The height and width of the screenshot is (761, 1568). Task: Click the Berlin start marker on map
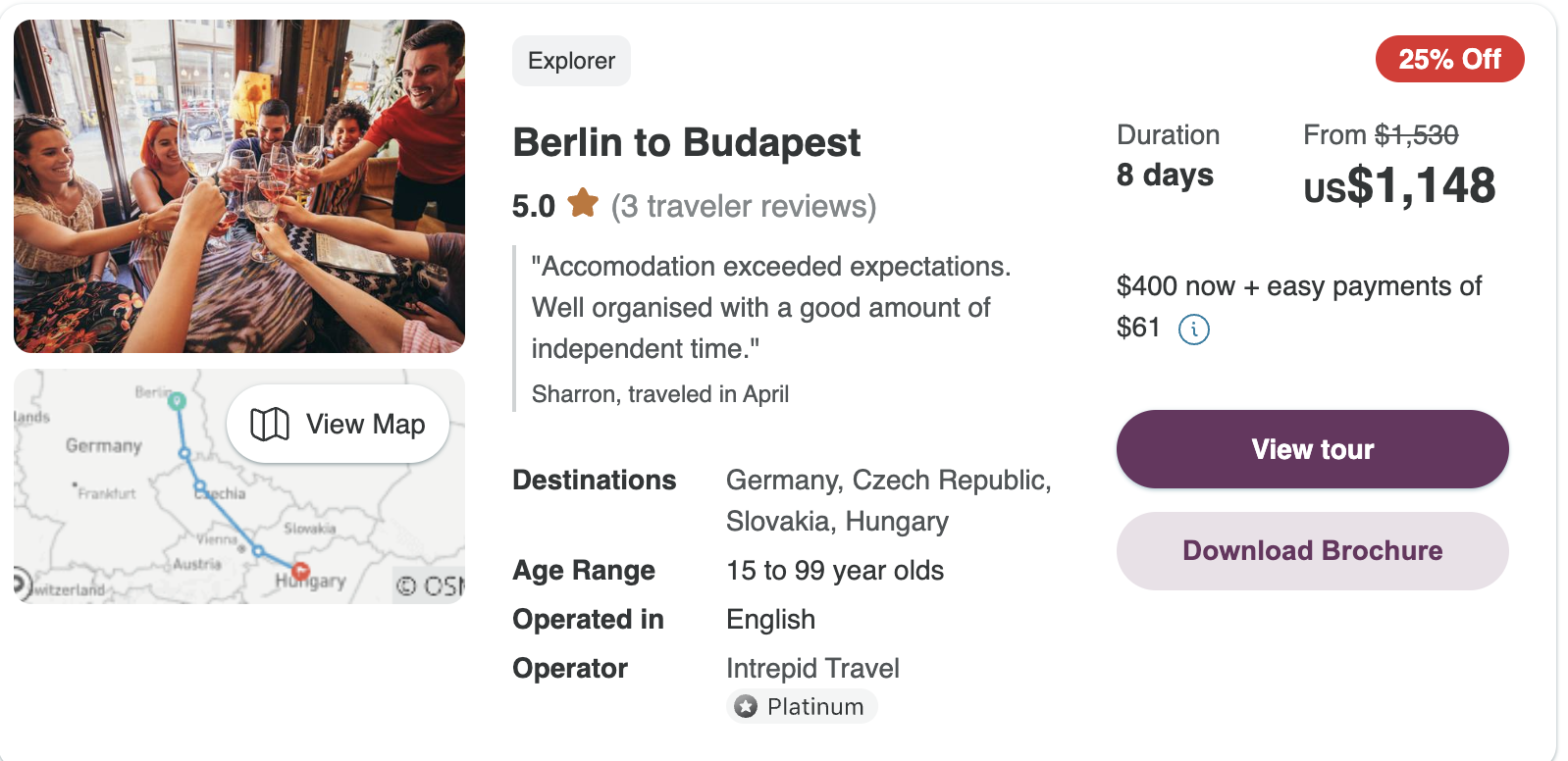[177, 401]
